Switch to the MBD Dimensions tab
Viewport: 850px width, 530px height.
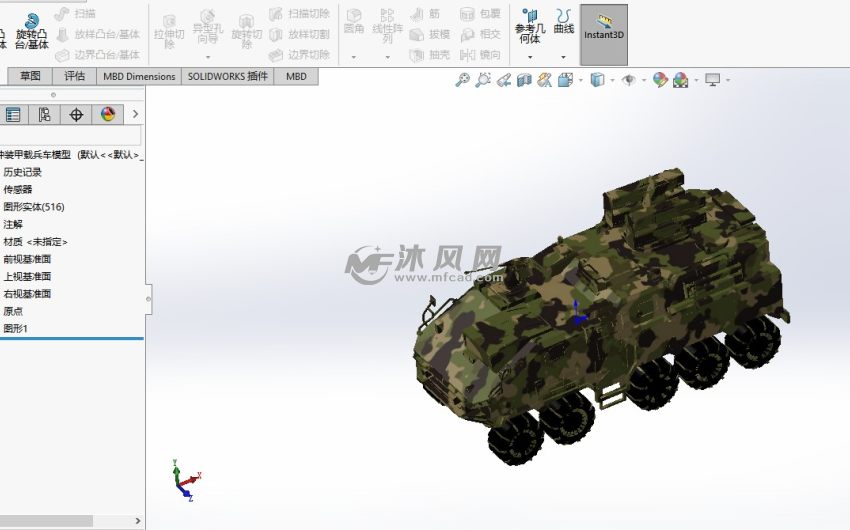(139, 76)
